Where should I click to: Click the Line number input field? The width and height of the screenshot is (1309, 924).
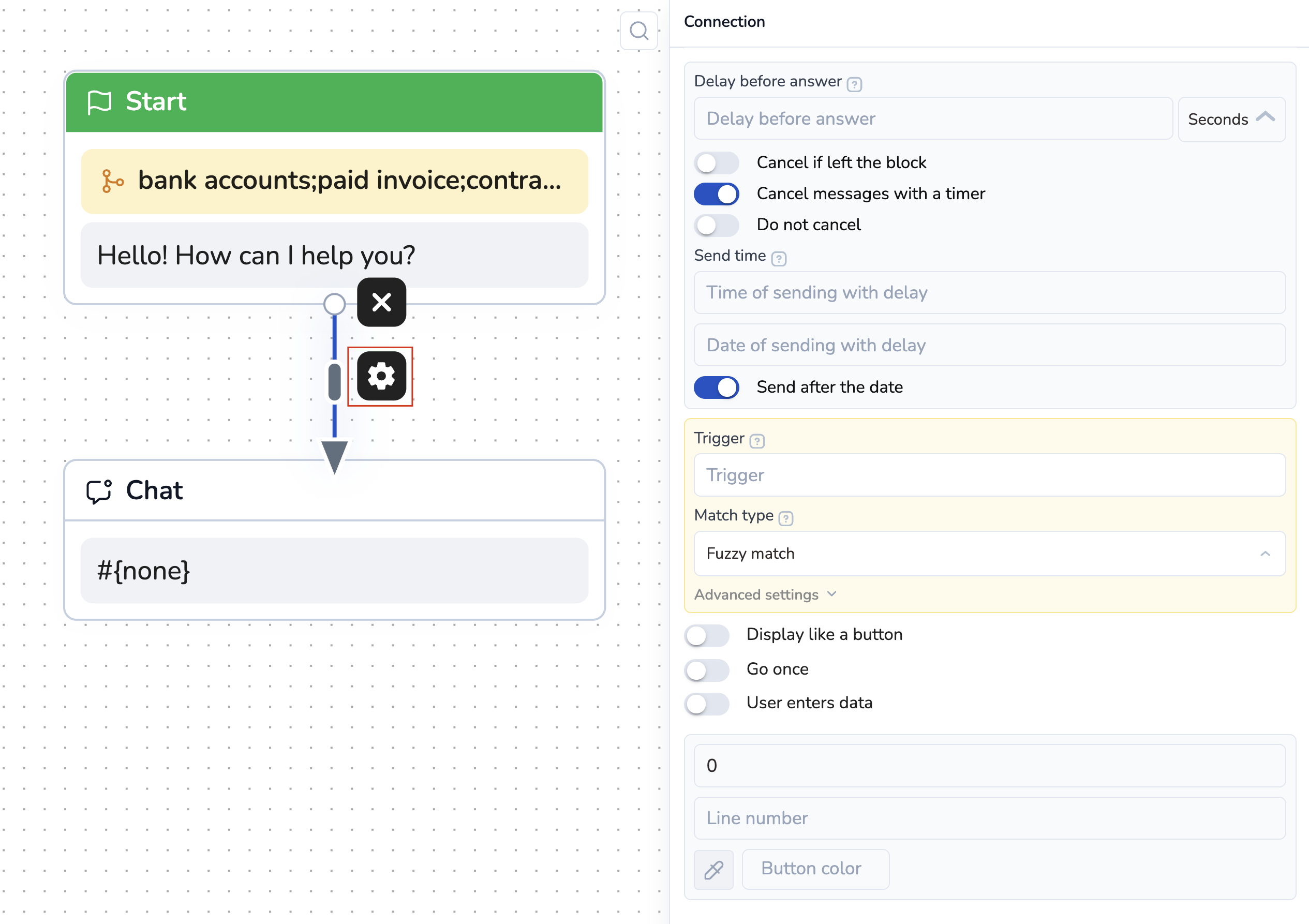tap(989, 818)
